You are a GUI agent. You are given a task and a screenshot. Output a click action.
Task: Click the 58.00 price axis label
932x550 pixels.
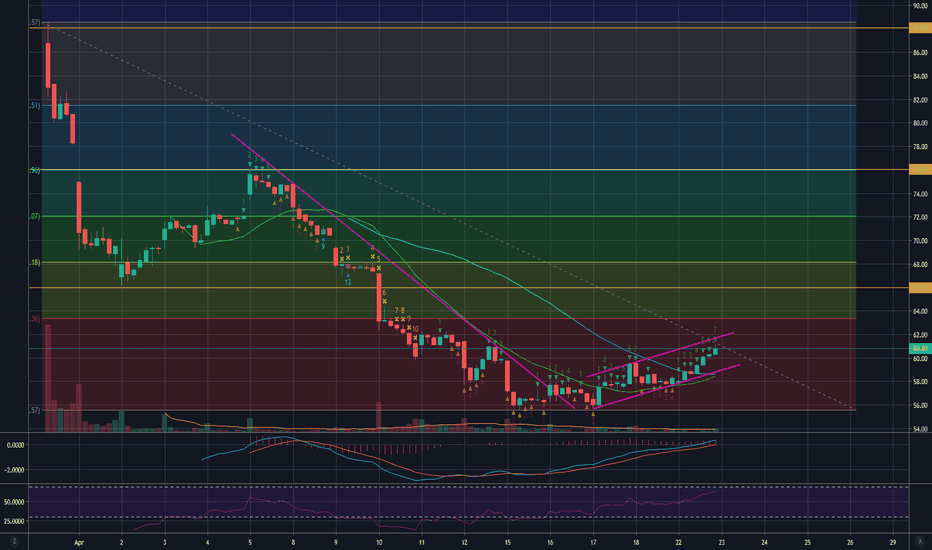tap(920, 382)
